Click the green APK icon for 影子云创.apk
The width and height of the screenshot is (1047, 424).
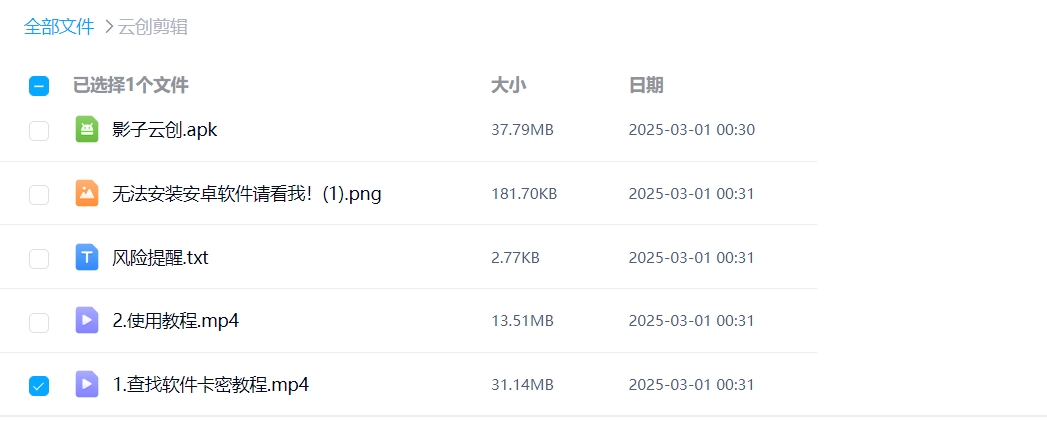(87, 129)
